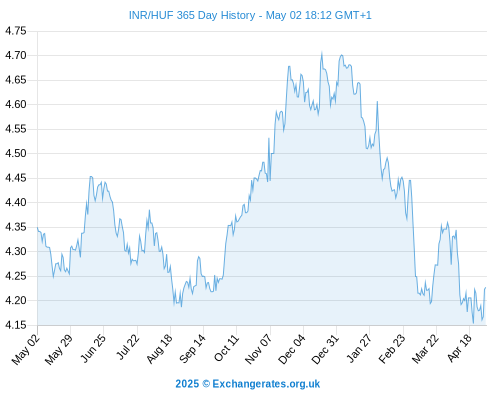Screen dimensions: 495x400
Task: Click the Jan 27 x-axis date label
Action: point(359,348)
